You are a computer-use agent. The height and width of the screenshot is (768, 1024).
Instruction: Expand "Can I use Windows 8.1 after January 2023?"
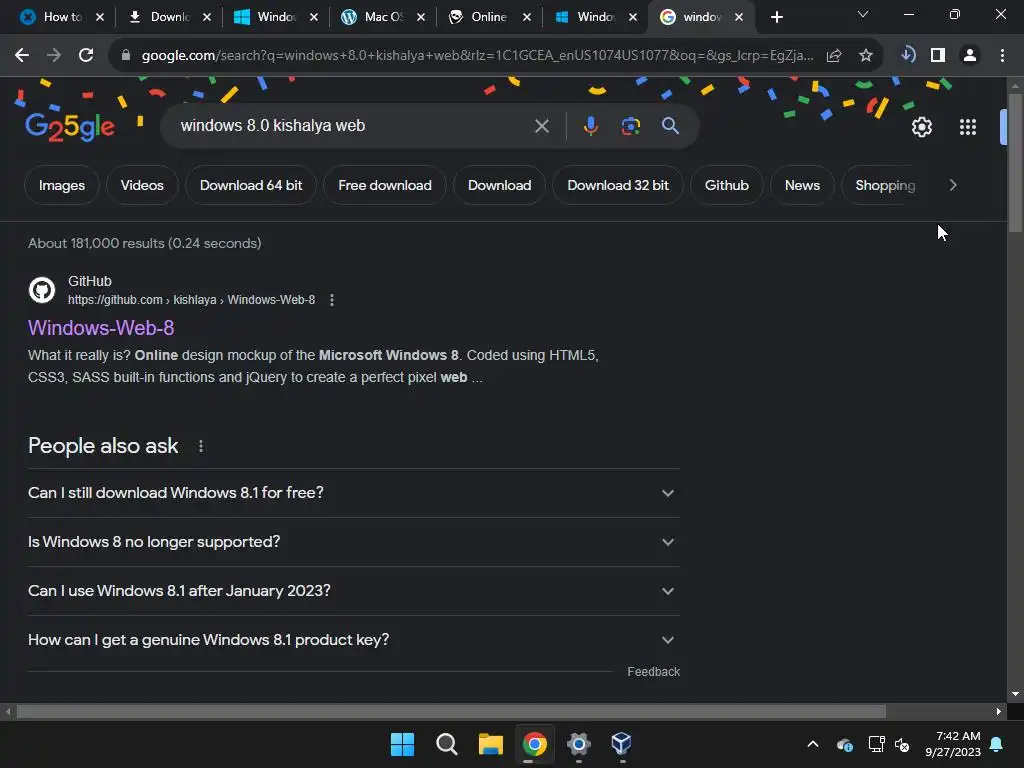point(353,591)
